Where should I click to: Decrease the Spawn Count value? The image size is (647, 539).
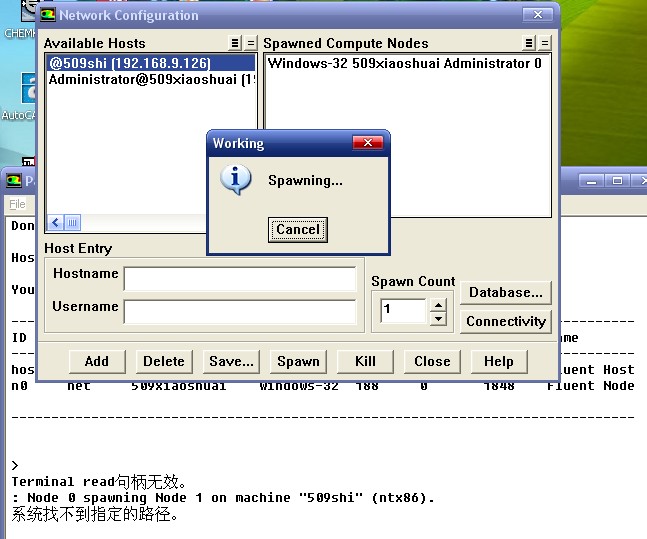pos(438,319)
